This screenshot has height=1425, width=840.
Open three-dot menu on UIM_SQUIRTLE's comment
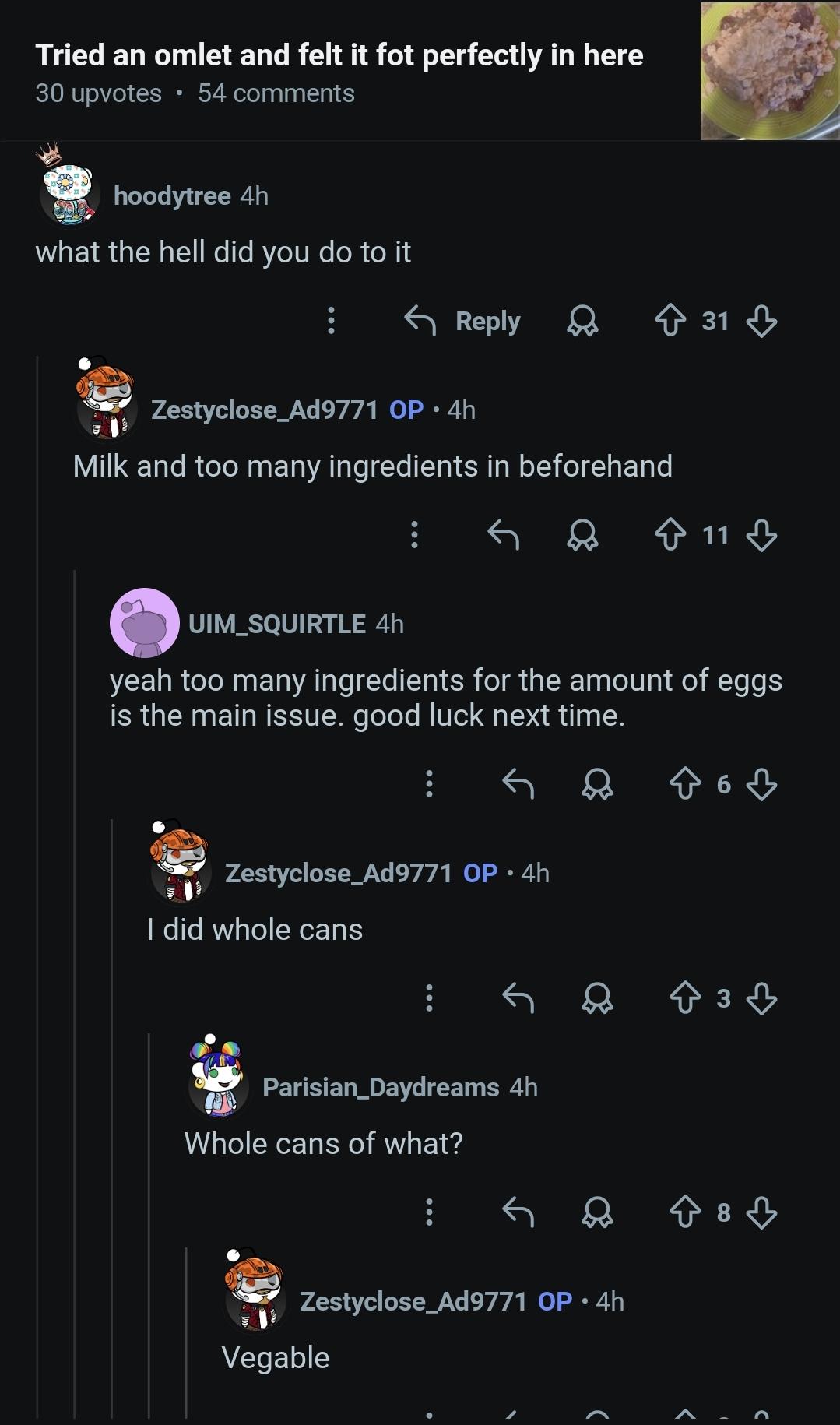coord(429,784)
